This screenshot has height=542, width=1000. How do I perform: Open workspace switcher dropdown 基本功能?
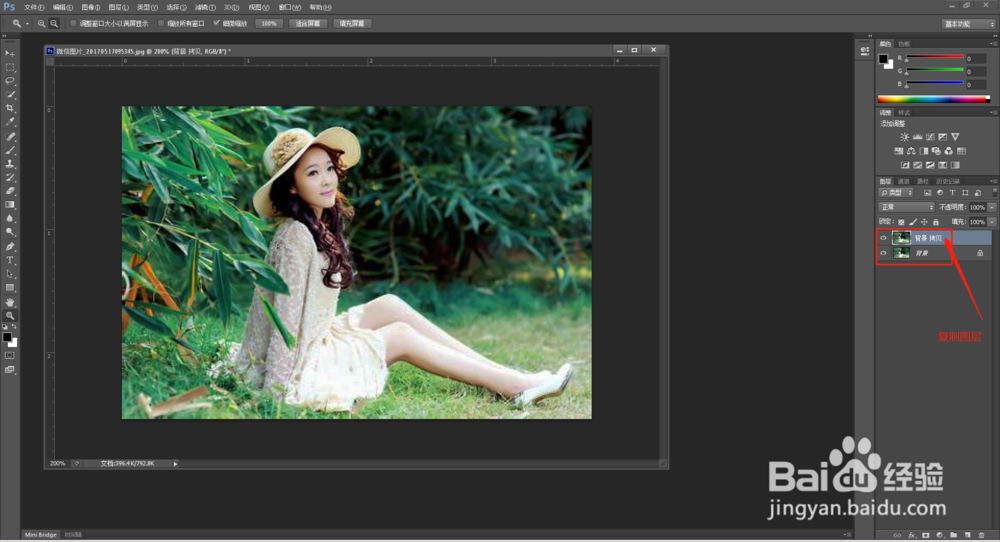point(969,24)
